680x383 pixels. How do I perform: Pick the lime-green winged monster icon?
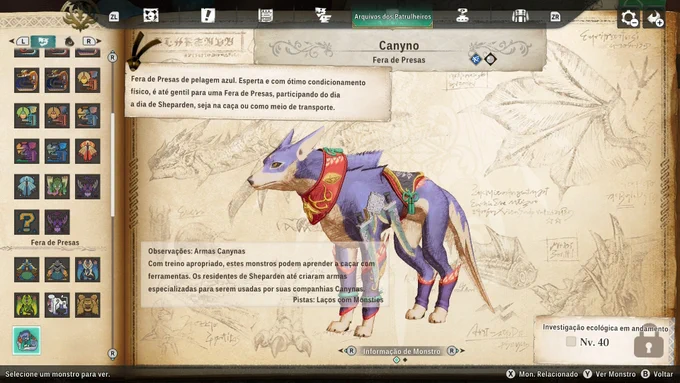[26, 305]
